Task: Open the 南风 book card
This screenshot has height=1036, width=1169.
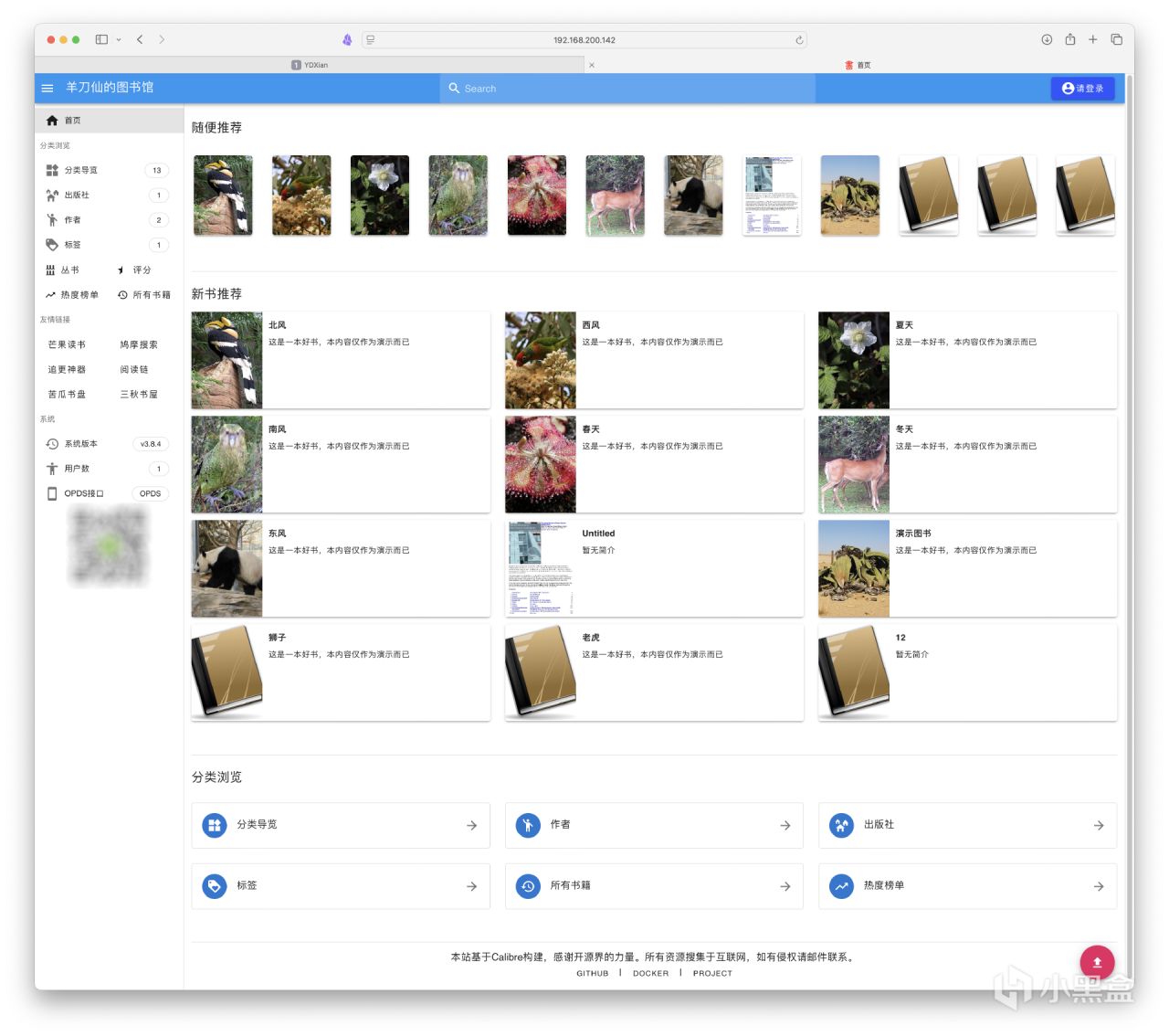Action: click(341, 464)
